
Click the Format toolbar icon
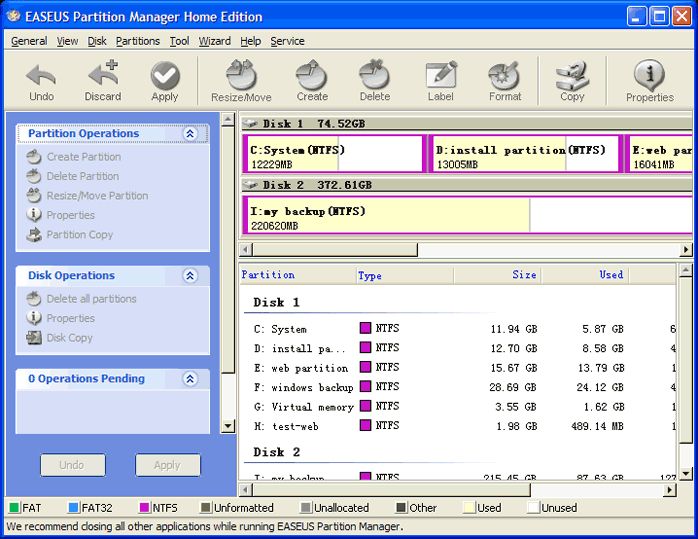pos(504,75)
